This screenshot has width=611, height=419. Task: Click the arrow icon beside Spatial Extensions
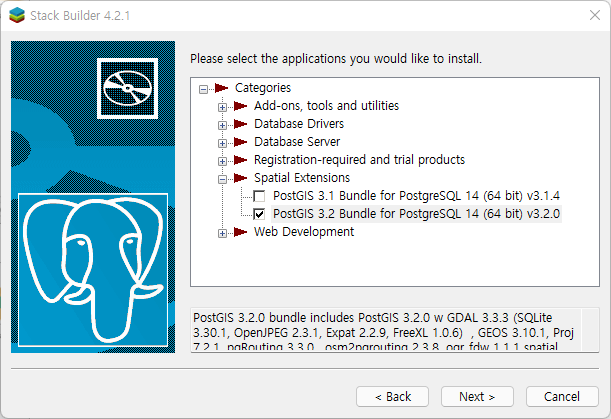coord(240,178)
